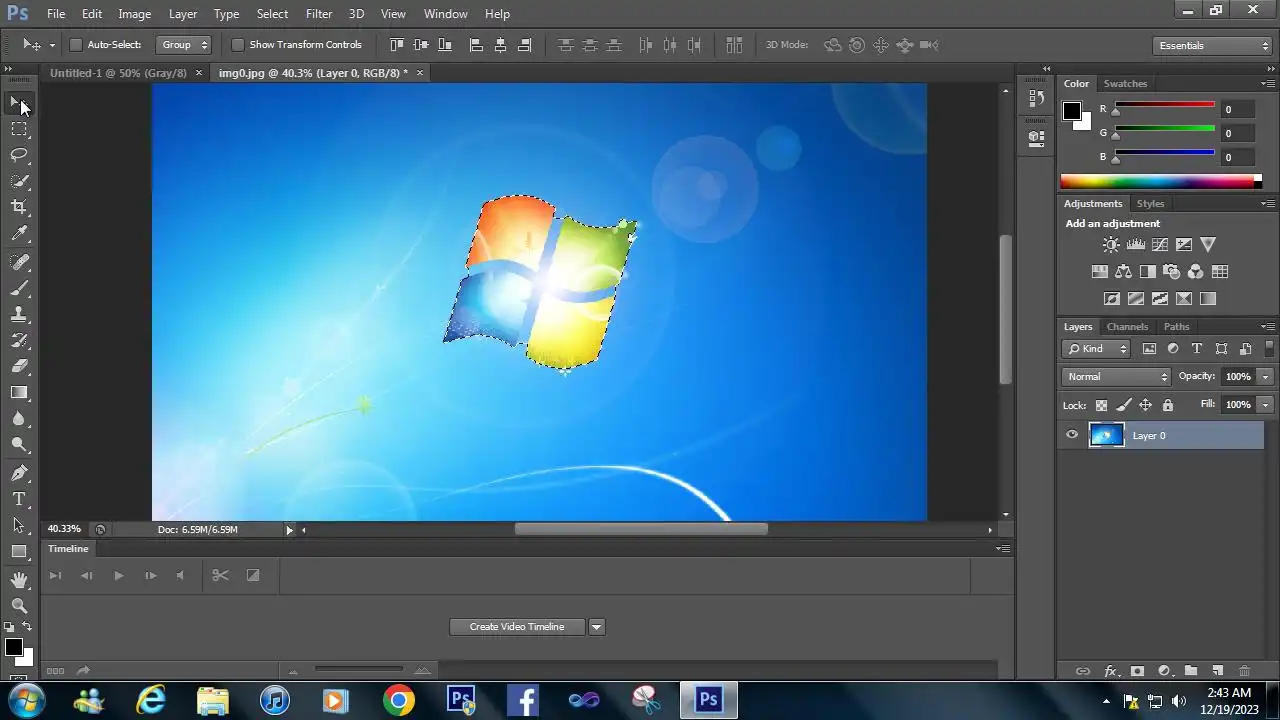Toggle lock image pixels

coord(1123,405)
